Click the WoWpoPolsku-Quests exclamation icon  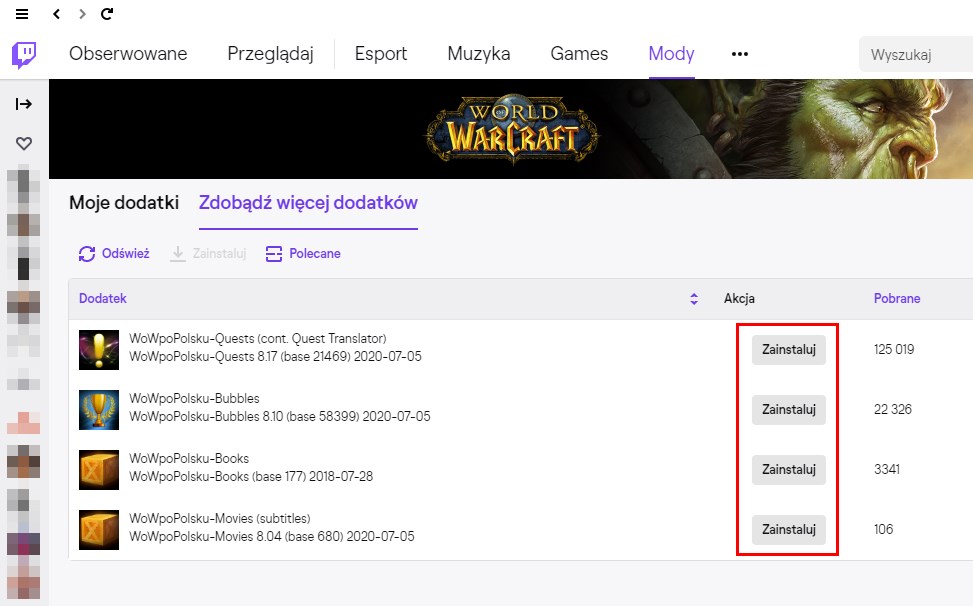pos(99,350)
